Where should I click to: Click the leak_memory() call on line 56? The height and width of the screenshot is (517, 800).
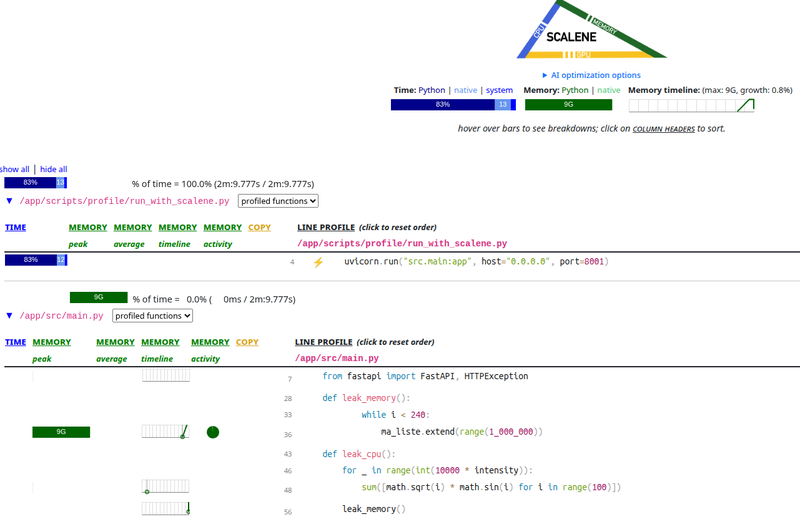[x=373, y=509]
